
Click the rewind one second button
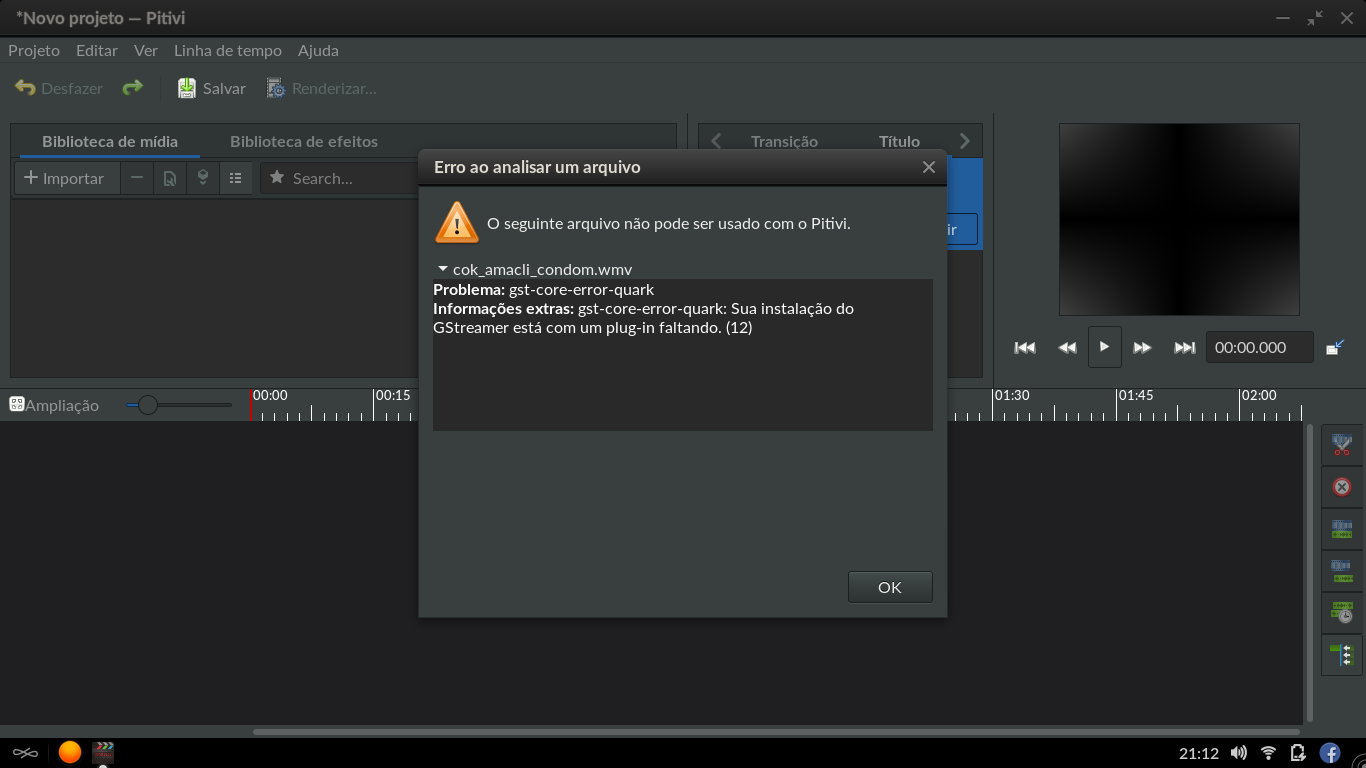point(1067,347)
